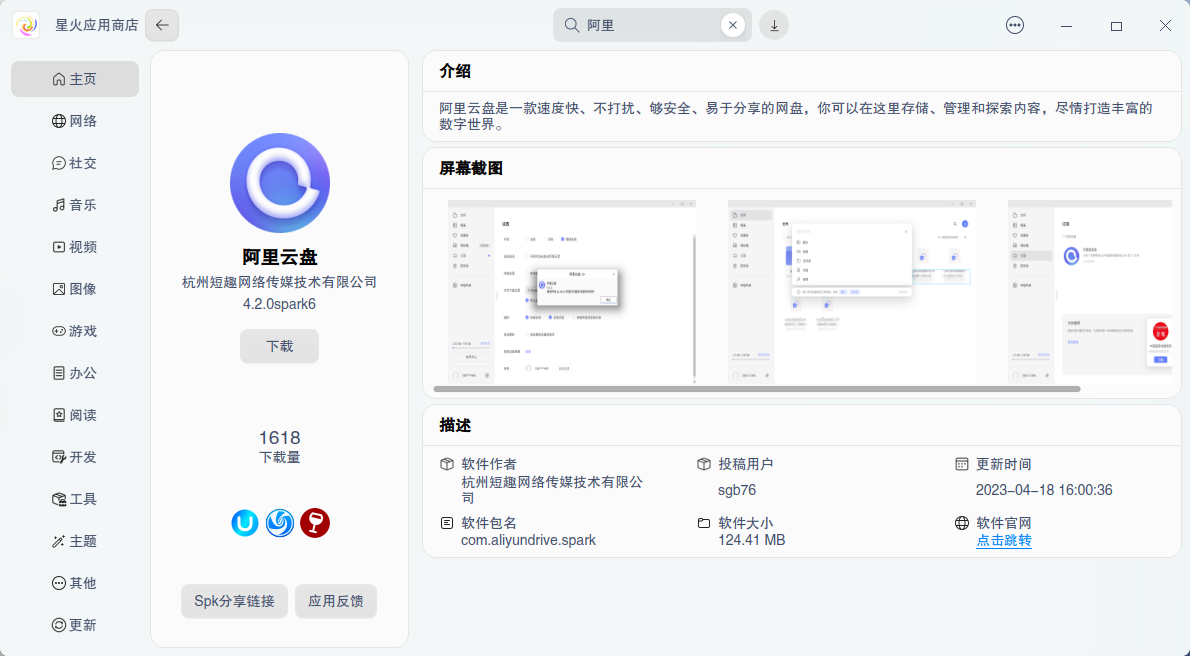The width and height of the screenshot is (1190, 656).
Task: Click the Spk分享链接 button
Action: (234, 601)
